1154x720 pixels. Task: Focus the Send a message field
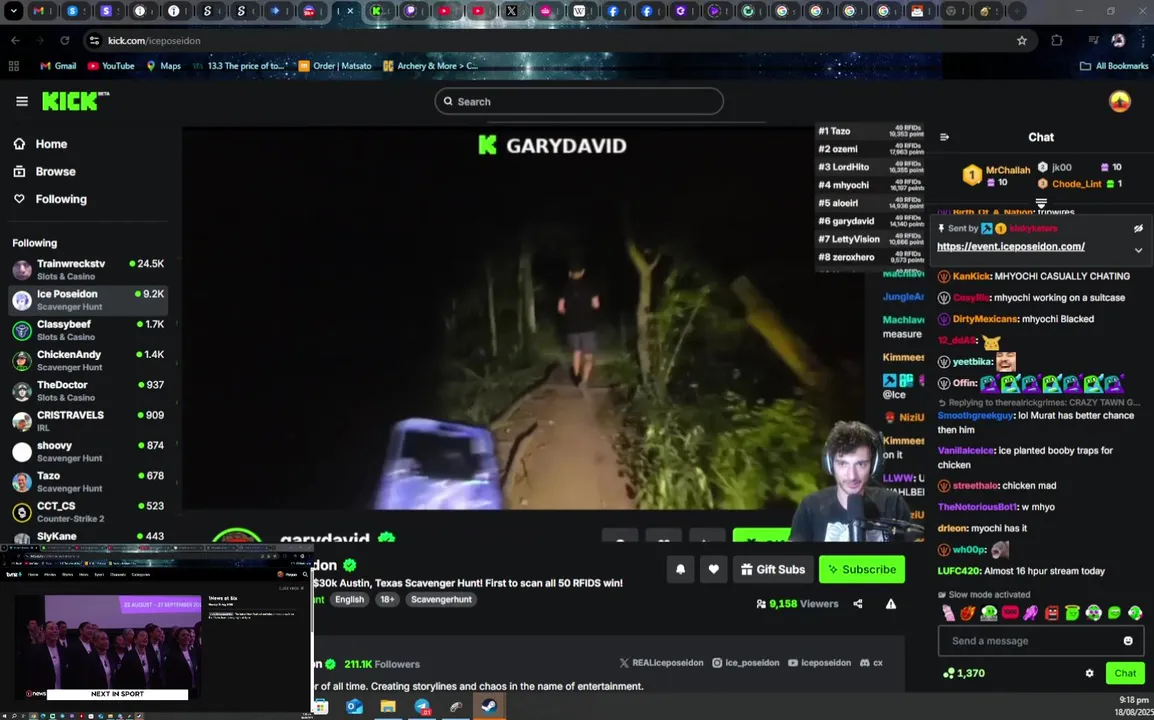point(1041,640)
